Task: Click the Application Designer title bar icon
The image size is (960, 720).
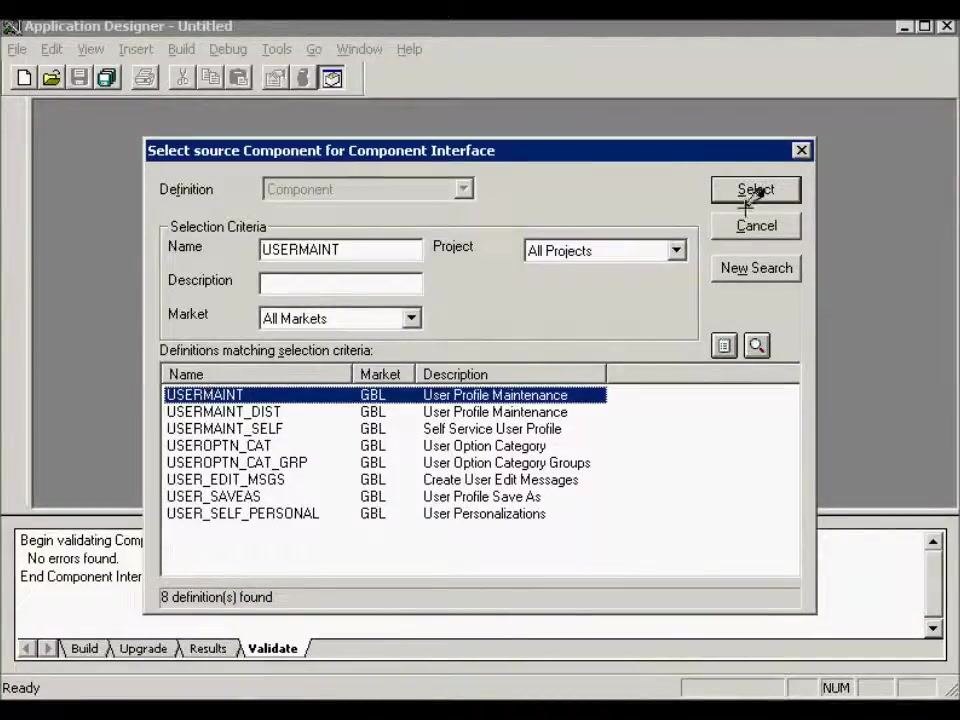Action: tap(12, 27)
